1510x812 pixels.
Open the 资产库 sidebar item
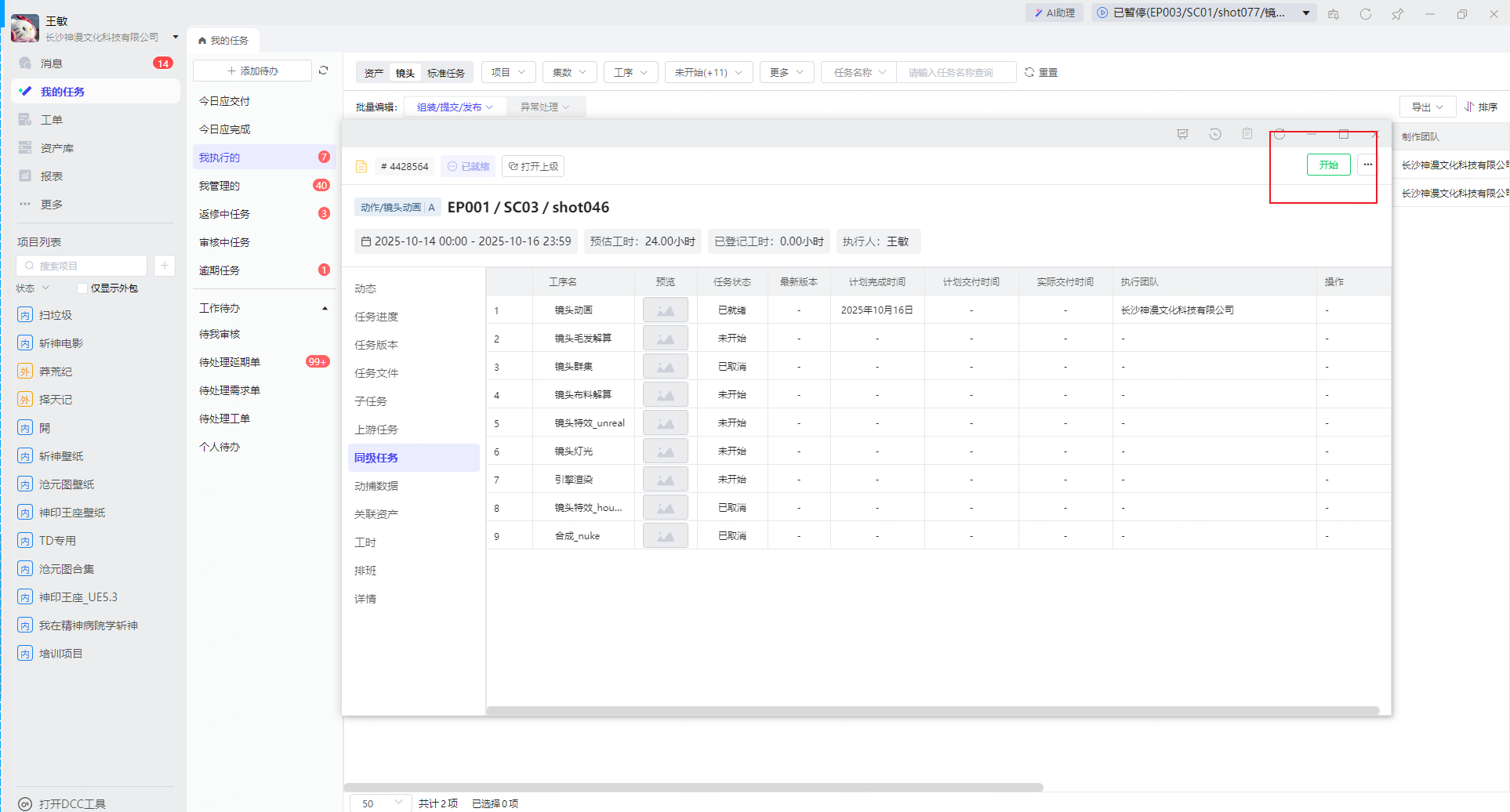(56, 148)
